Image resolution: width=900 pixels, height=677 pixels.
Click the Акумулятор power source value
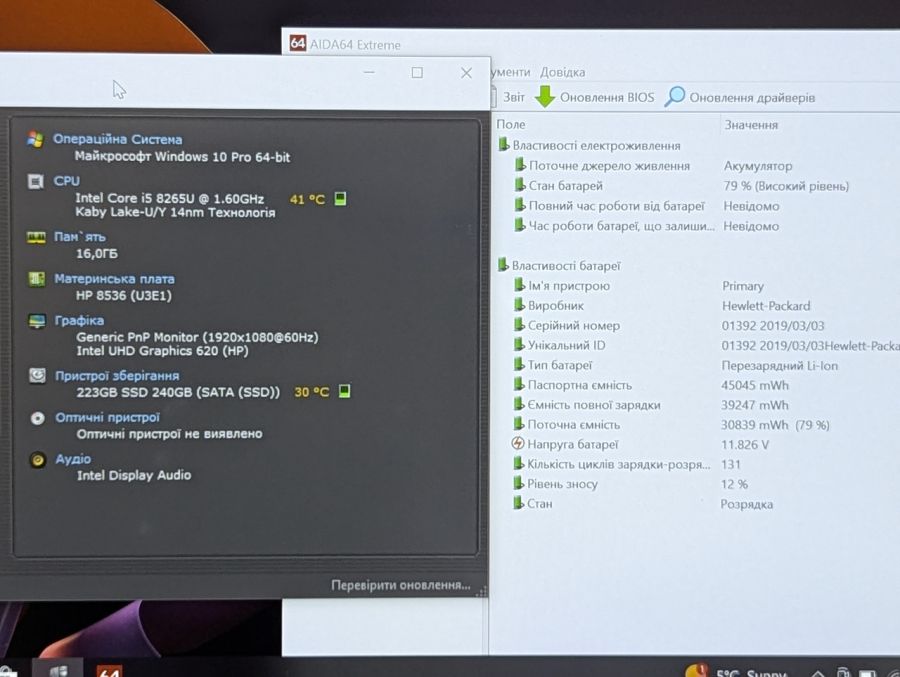pos(758,166)
